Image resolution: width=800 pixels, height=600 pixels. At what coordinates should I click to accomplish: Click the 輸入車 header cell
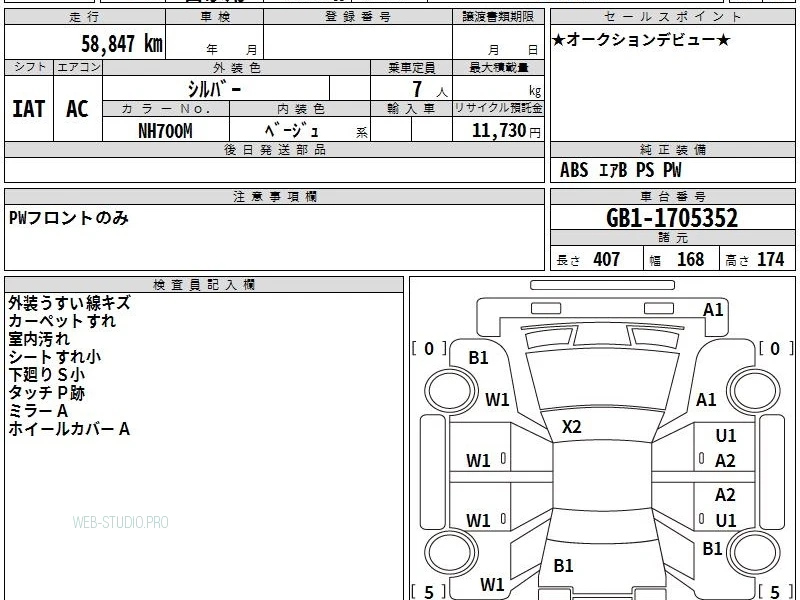point(411,109)
